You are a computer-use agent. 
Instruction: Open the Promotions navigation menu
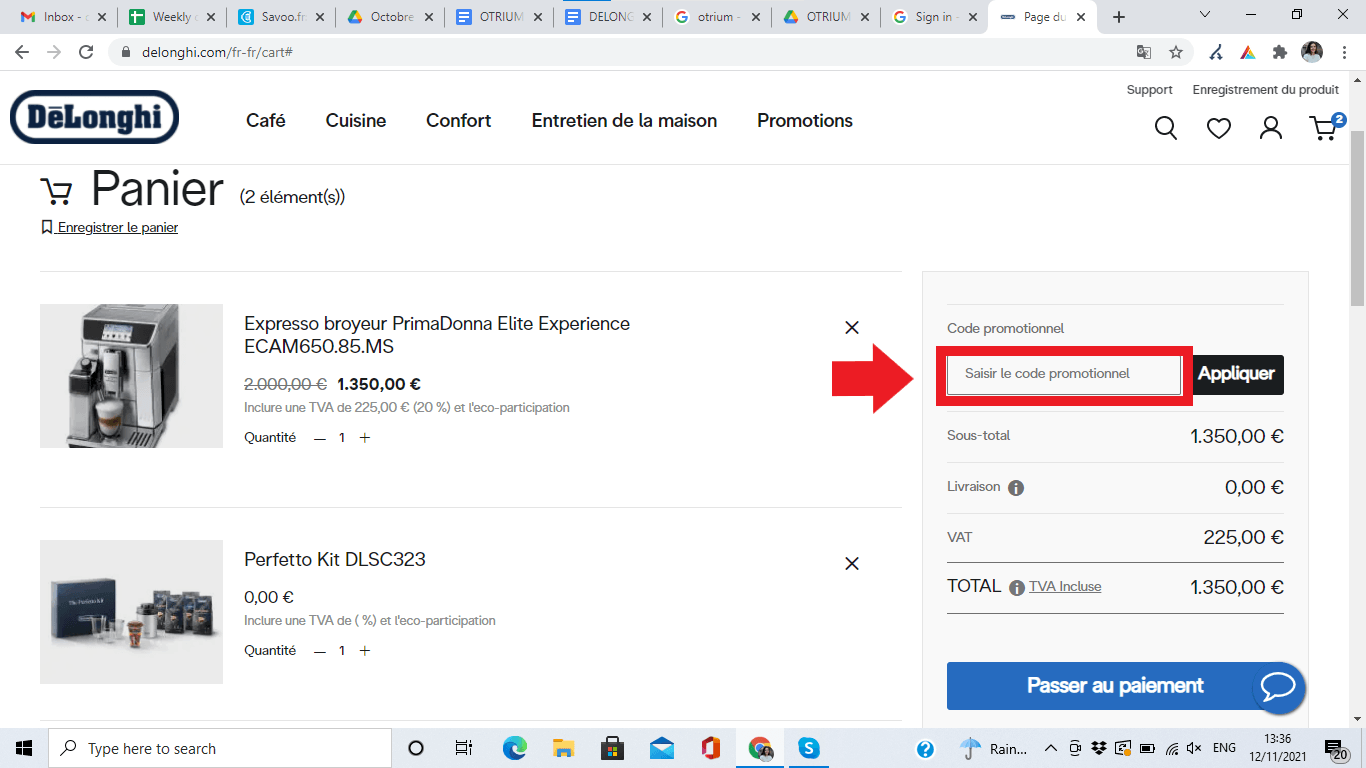click(x=804, y=121)
